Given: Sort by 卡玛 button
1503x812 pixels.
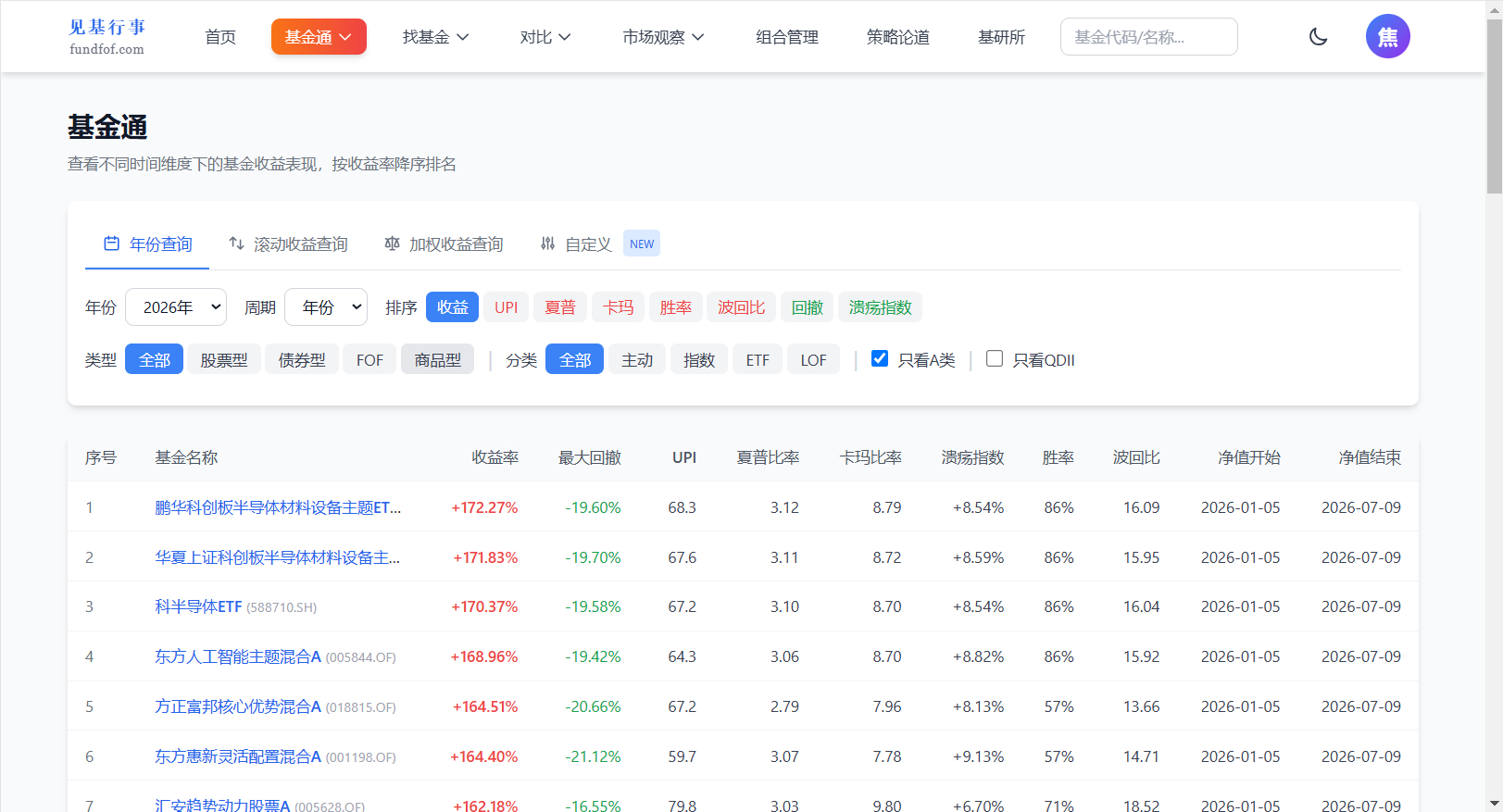Looking at the screenshot, I should point(618,307).
